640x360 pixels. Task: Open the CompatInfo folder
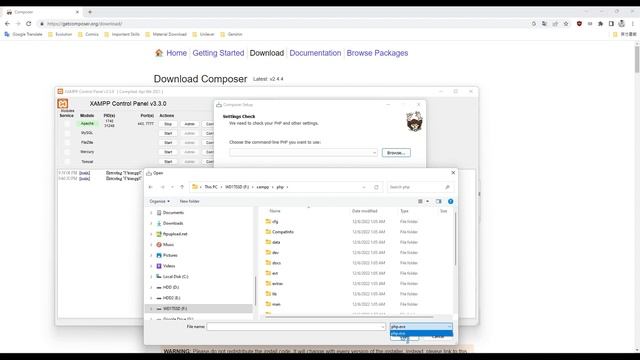[279, 232]
